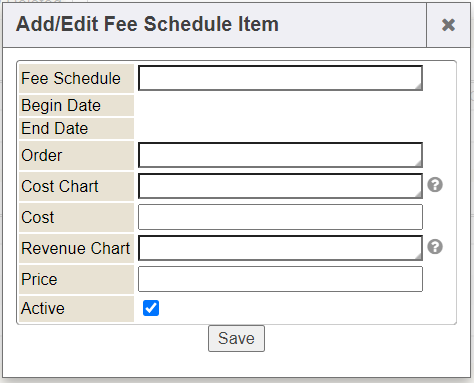Open the Revenue Chart help icon
The image size is (474, 383).
click(435, 247)
